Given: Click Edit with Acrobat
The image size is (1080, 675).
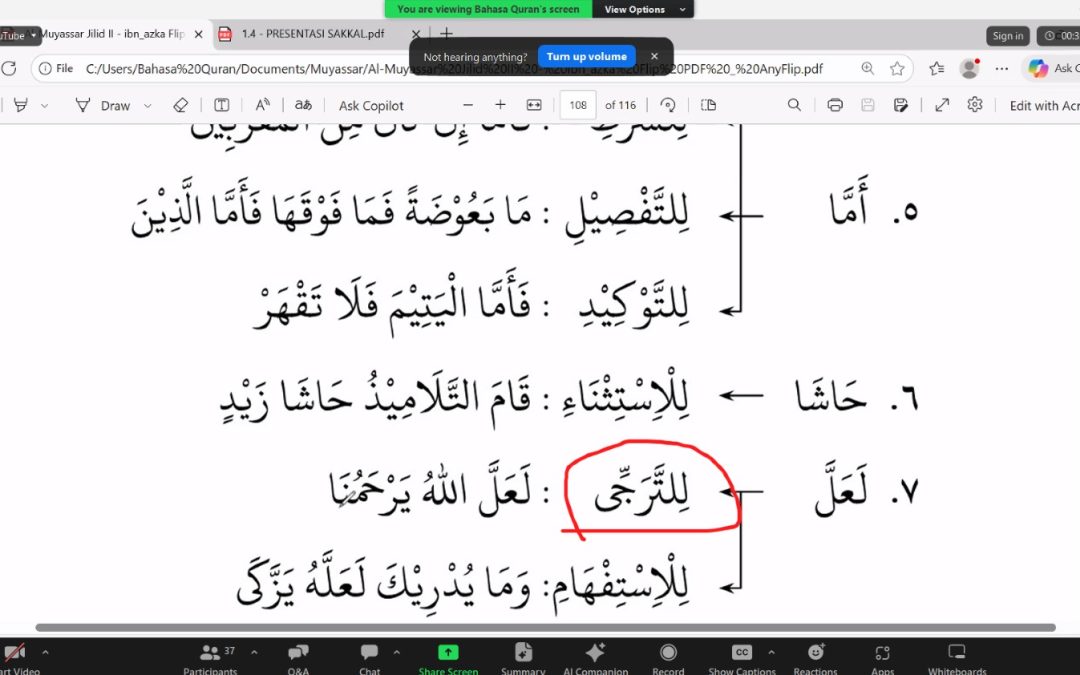Looking at the screenshot, I should pos(1044,105).
